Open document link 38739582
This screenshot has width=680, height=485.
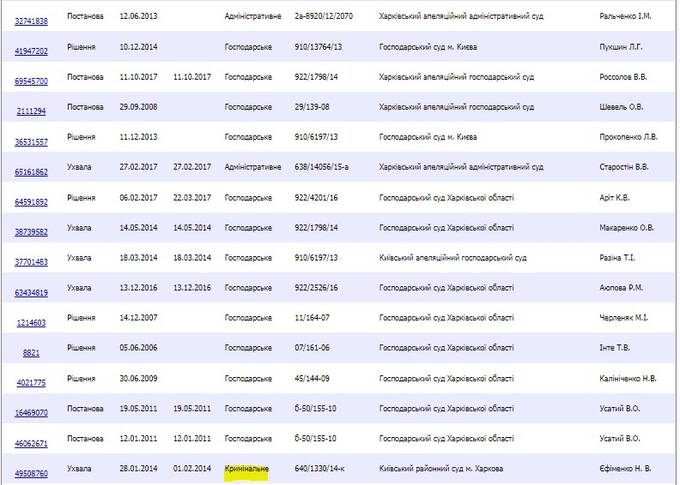tap(31, 231)
